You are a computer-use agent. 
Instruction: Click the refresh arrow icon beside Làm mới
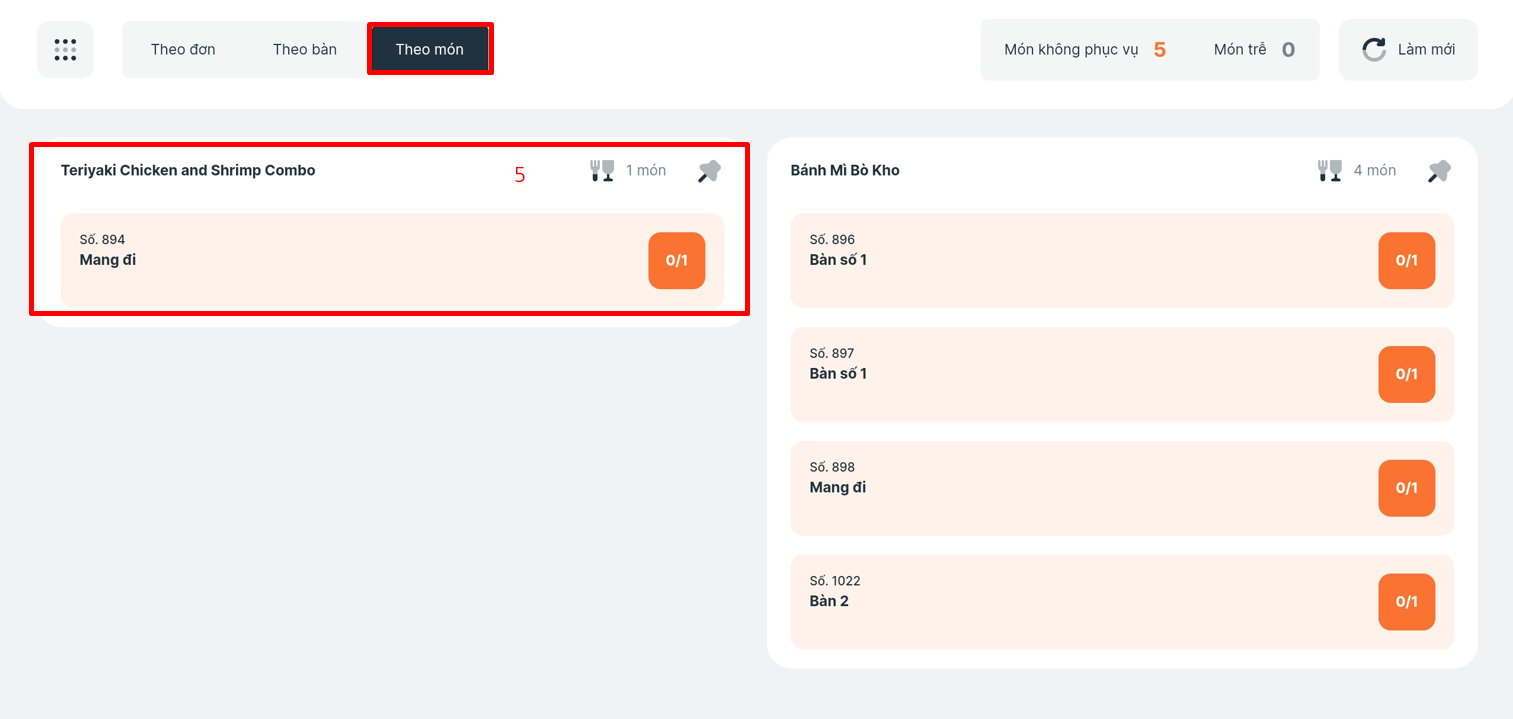(1374, 49)
